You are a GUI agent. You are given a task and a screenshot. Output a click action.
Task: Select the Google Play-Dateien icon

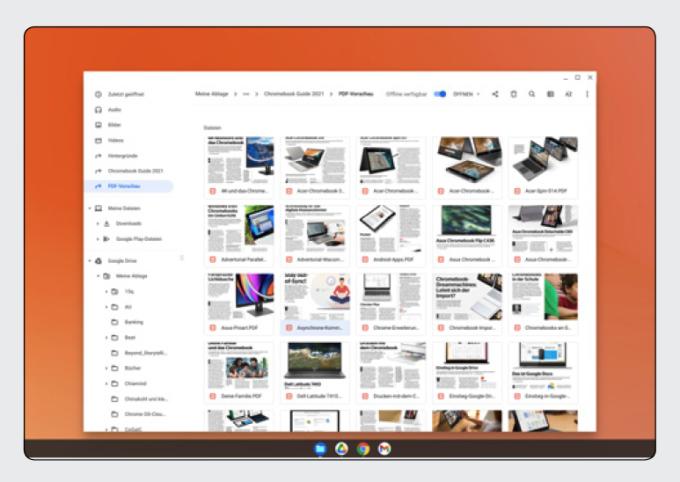coord(107,239)
